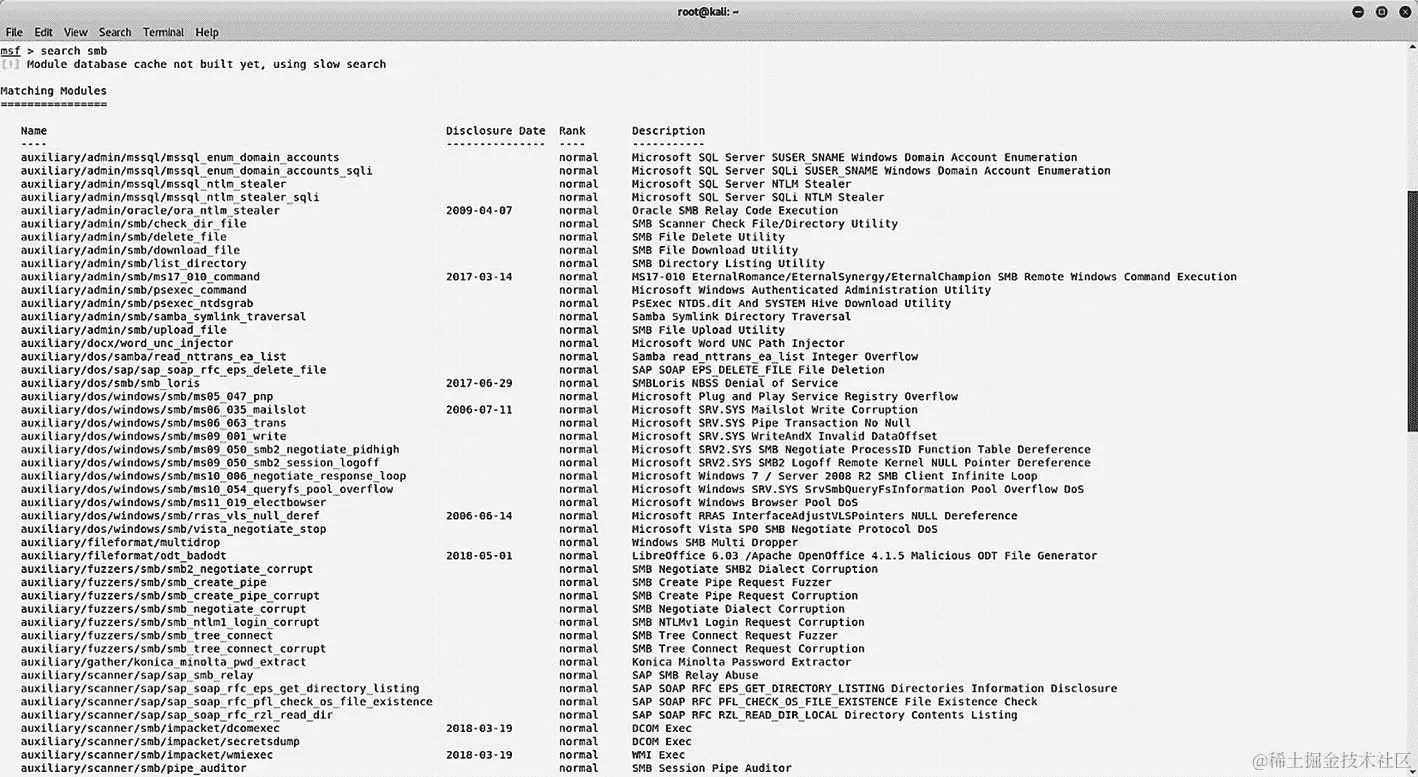Select auxiliary/scanner/smb/impacket/secretsdump module name
The image size is (1418, 777).
[160, 741]
